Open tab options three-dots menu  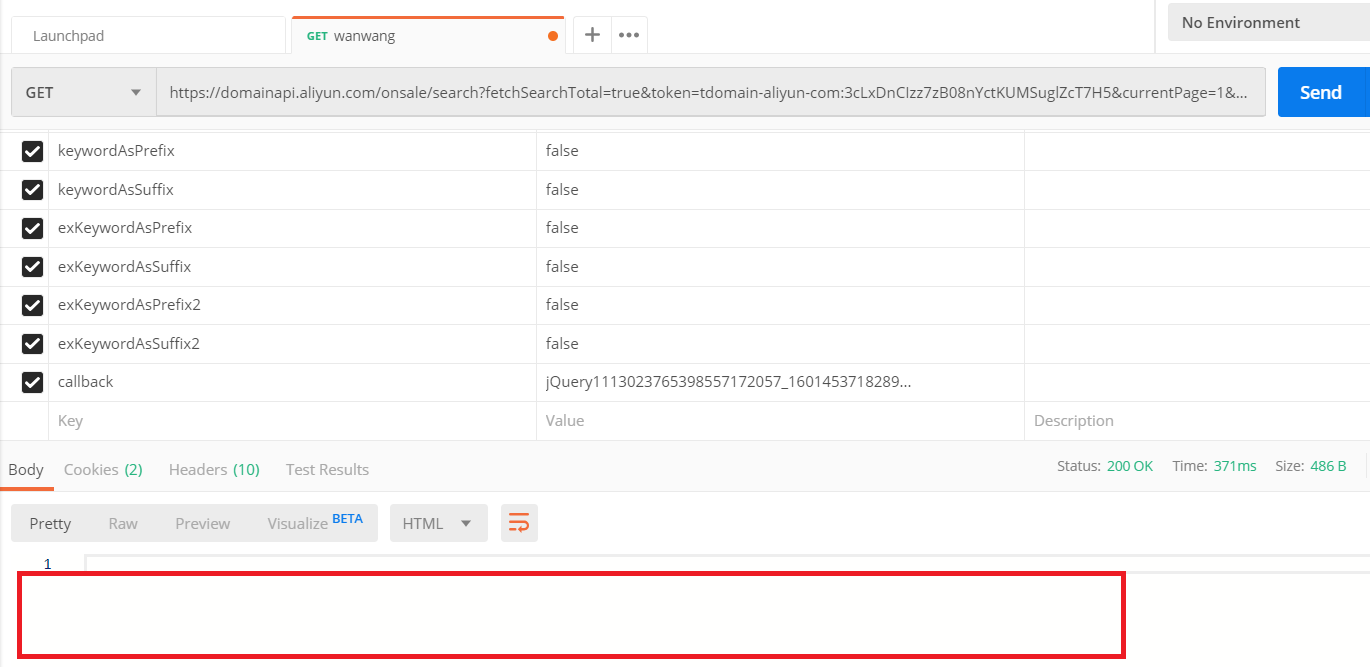(x=629, y=35)
